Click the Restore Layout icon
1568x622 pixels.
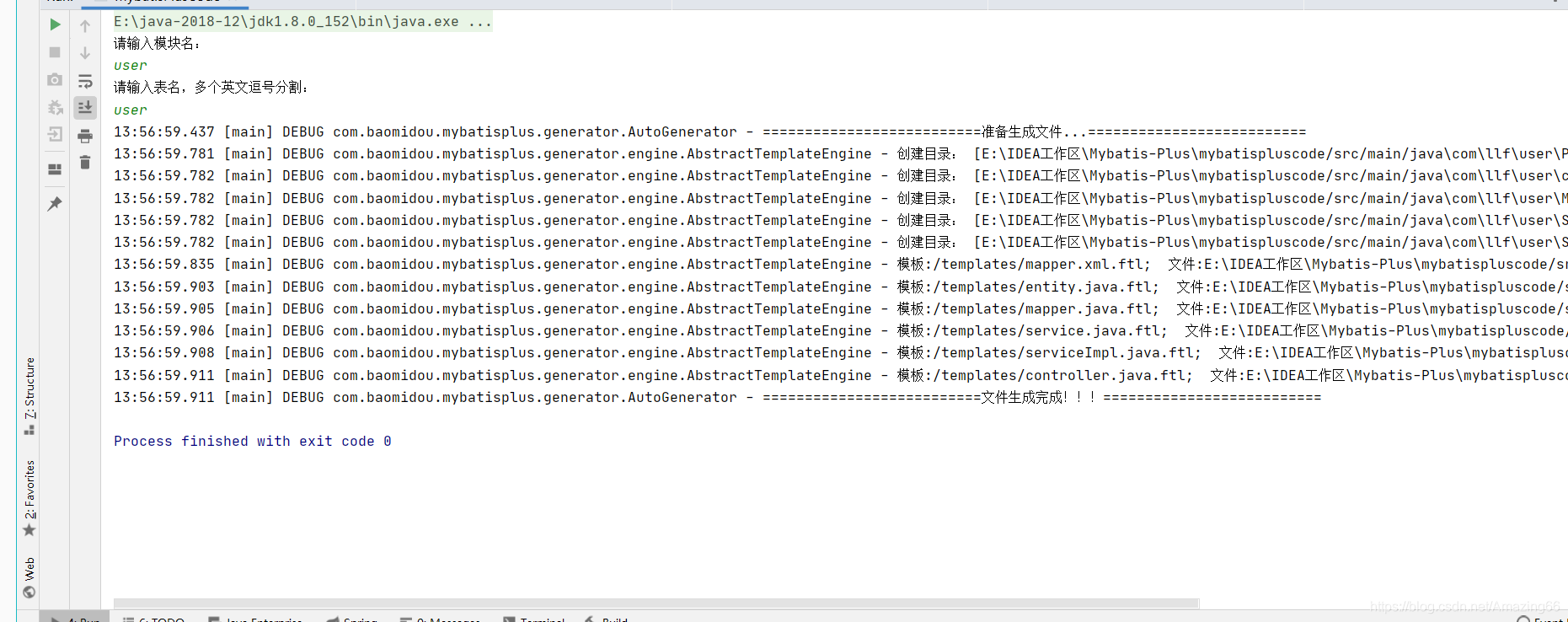[x=55, y=169]
